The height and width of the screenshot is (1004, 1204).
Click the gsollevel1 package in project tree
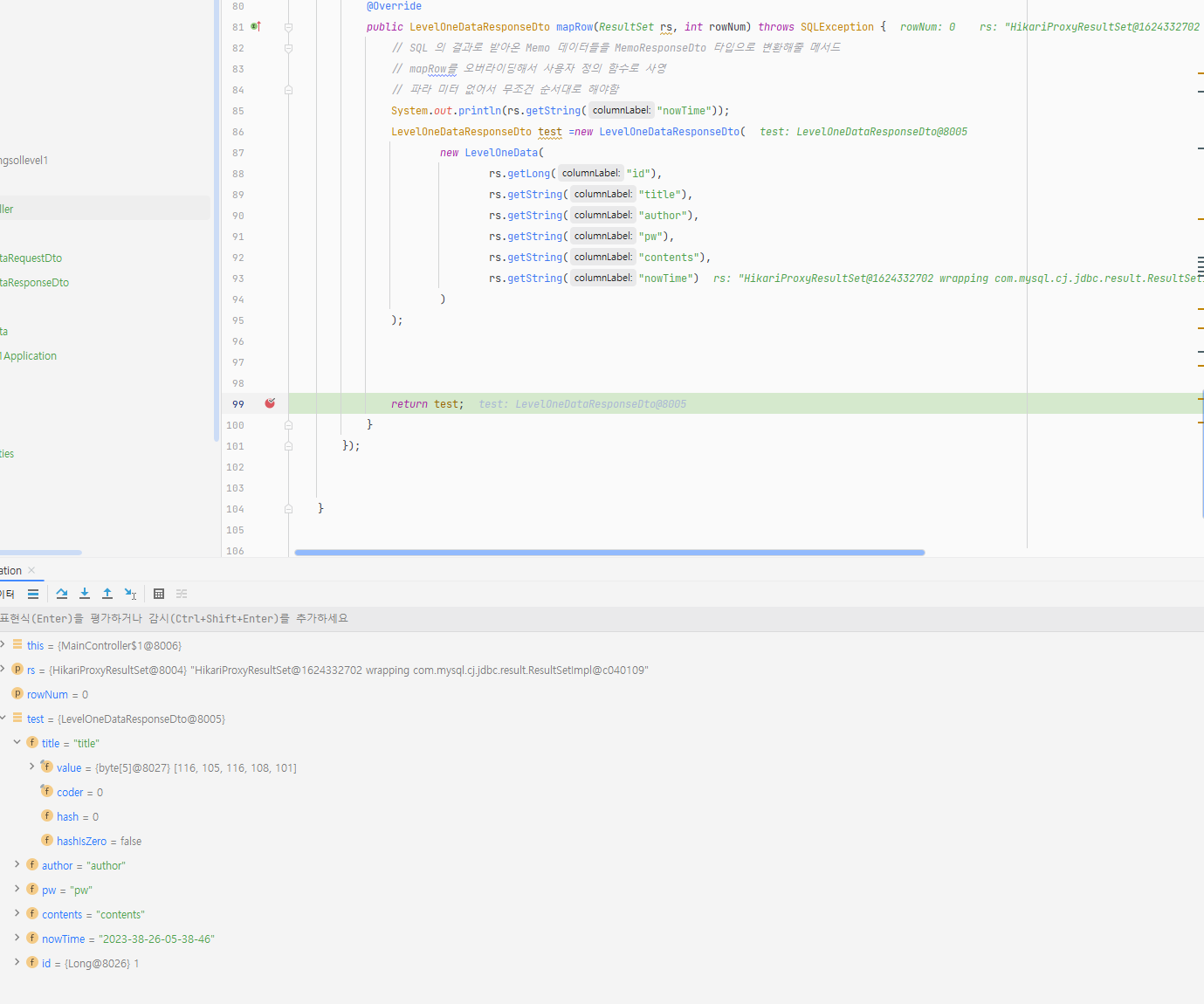coord(24,161)
